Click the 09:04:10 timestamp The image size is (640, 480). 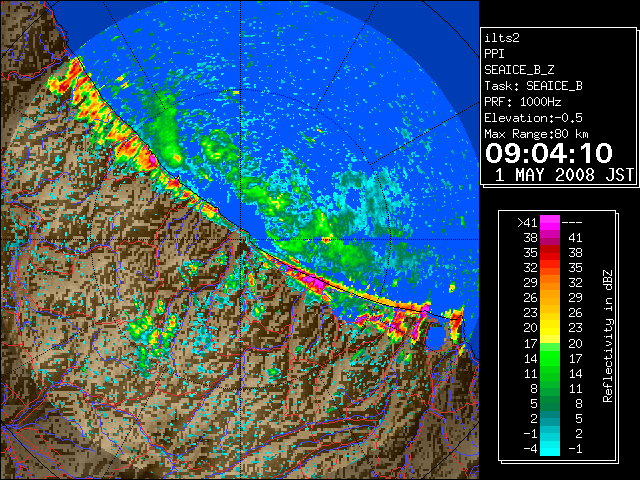point(549,153)
